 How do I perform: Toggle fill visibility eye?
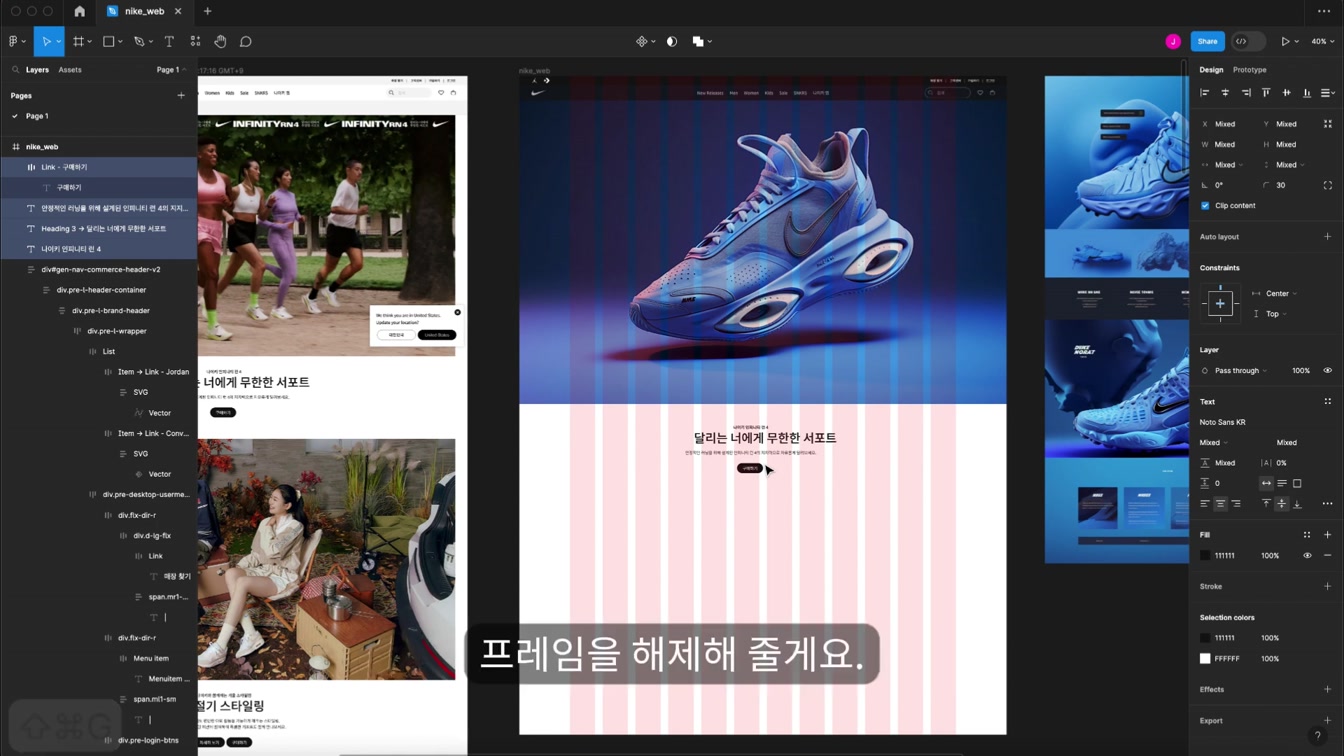click(1307, 556)
